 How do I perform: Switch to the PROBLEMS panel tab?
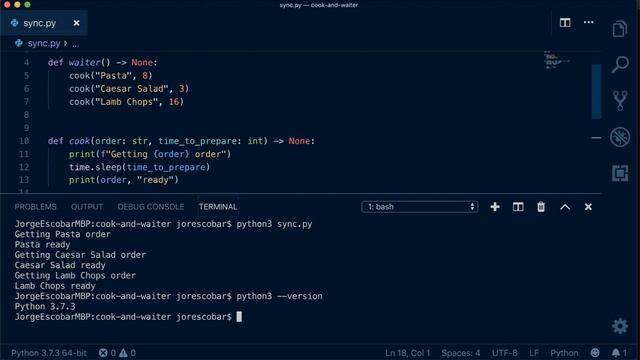point(36,207)
